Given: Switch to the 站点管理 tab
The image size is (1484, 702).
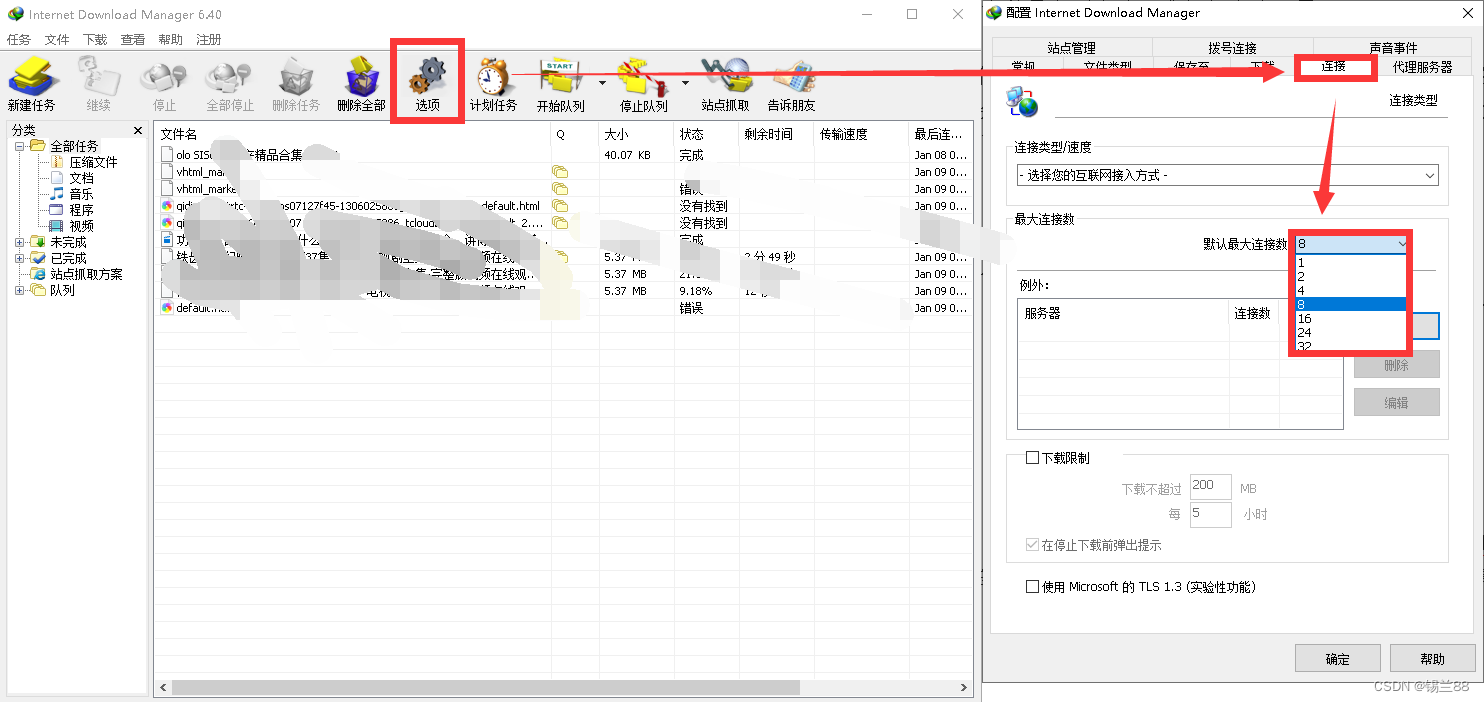Looking at the screenshot, I should coord(1072,48).
